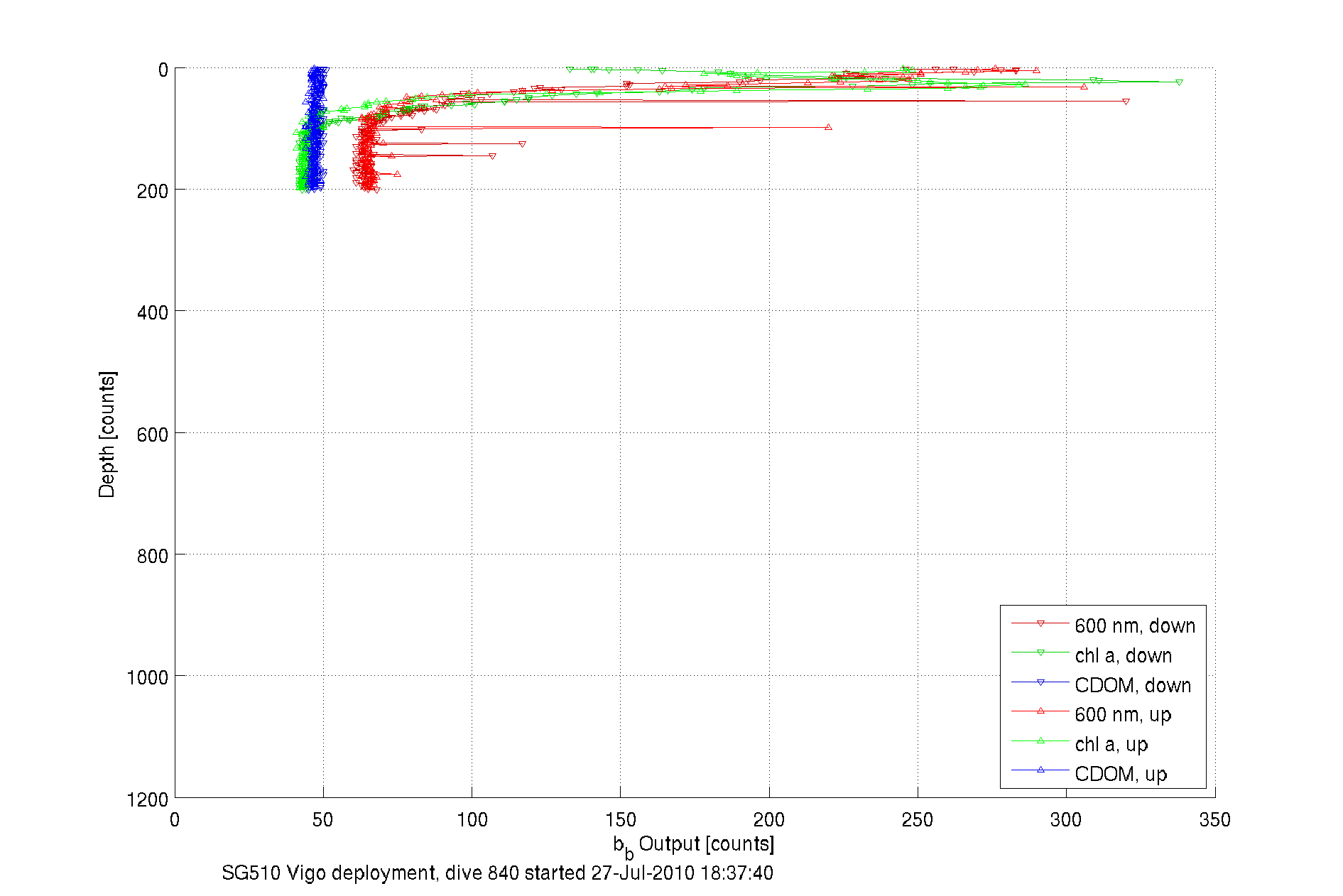
Task: Click the blue down-triangle marker in the legend
Action: [x=1040, y=682]
